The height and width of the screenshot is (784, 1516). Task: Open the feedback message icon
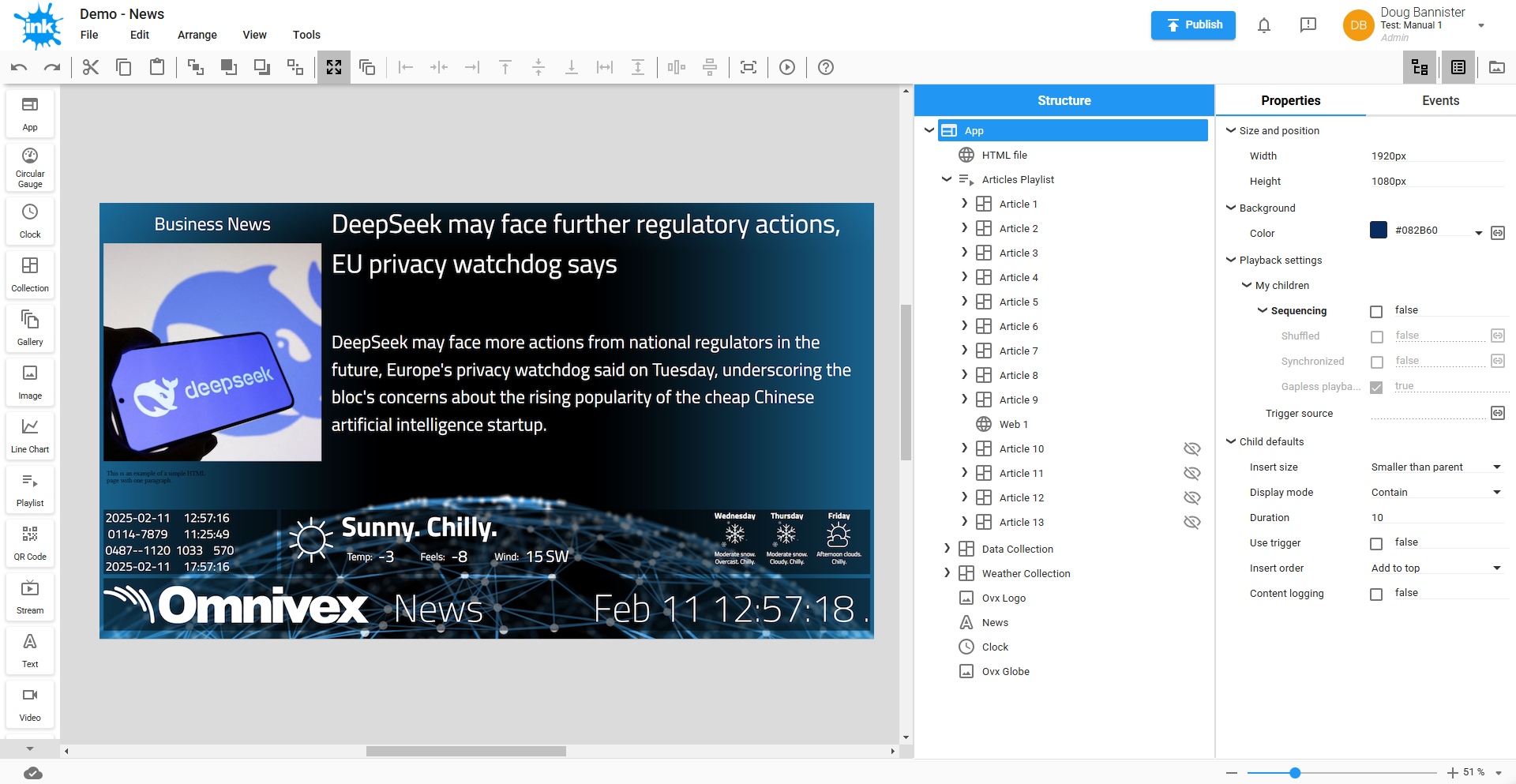coord(1308,25)
